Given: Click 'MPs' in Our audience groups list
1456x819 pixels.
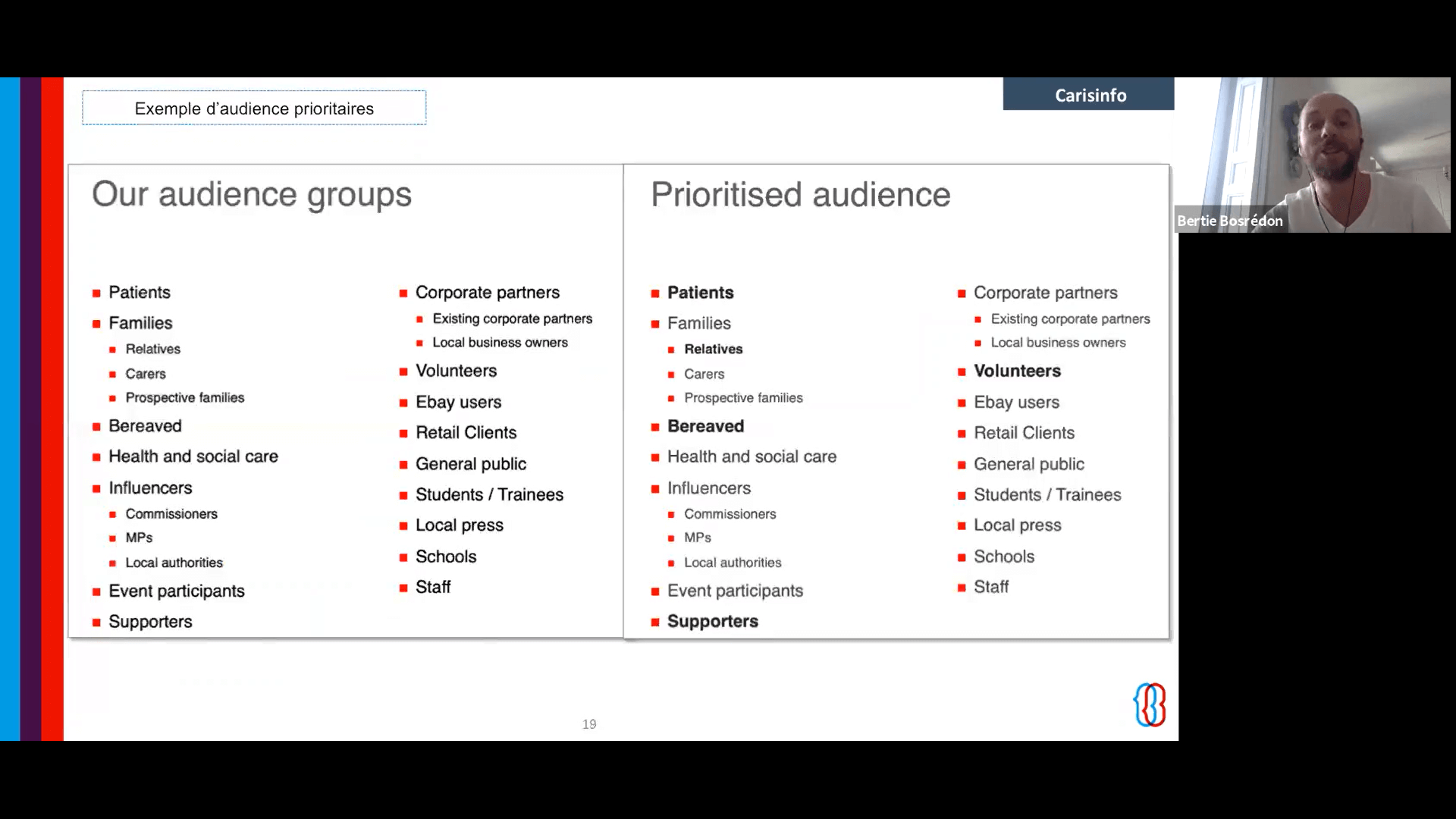Looking at the screenshot, I should click(139, 538).
